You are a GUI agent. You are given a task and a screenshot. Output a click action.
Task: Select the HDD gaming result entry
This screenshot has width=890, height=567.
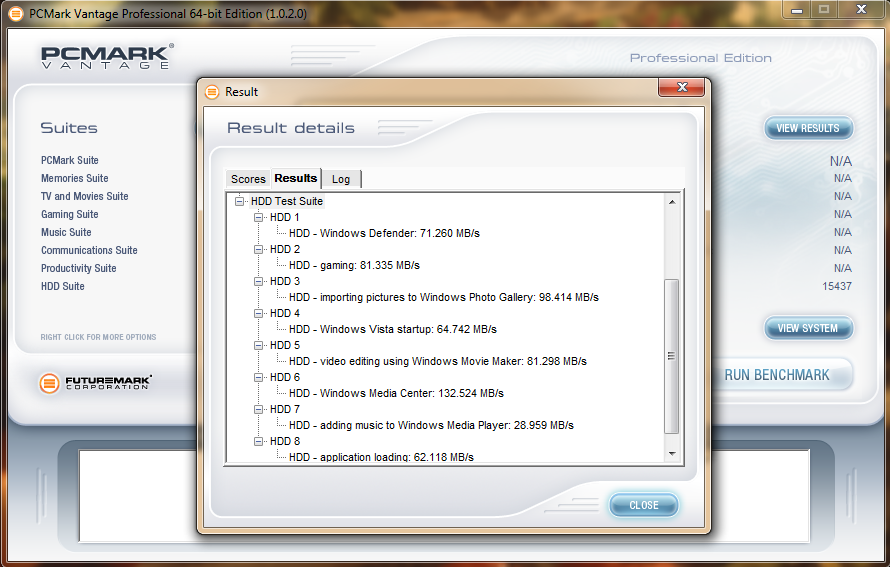point(354,265)
